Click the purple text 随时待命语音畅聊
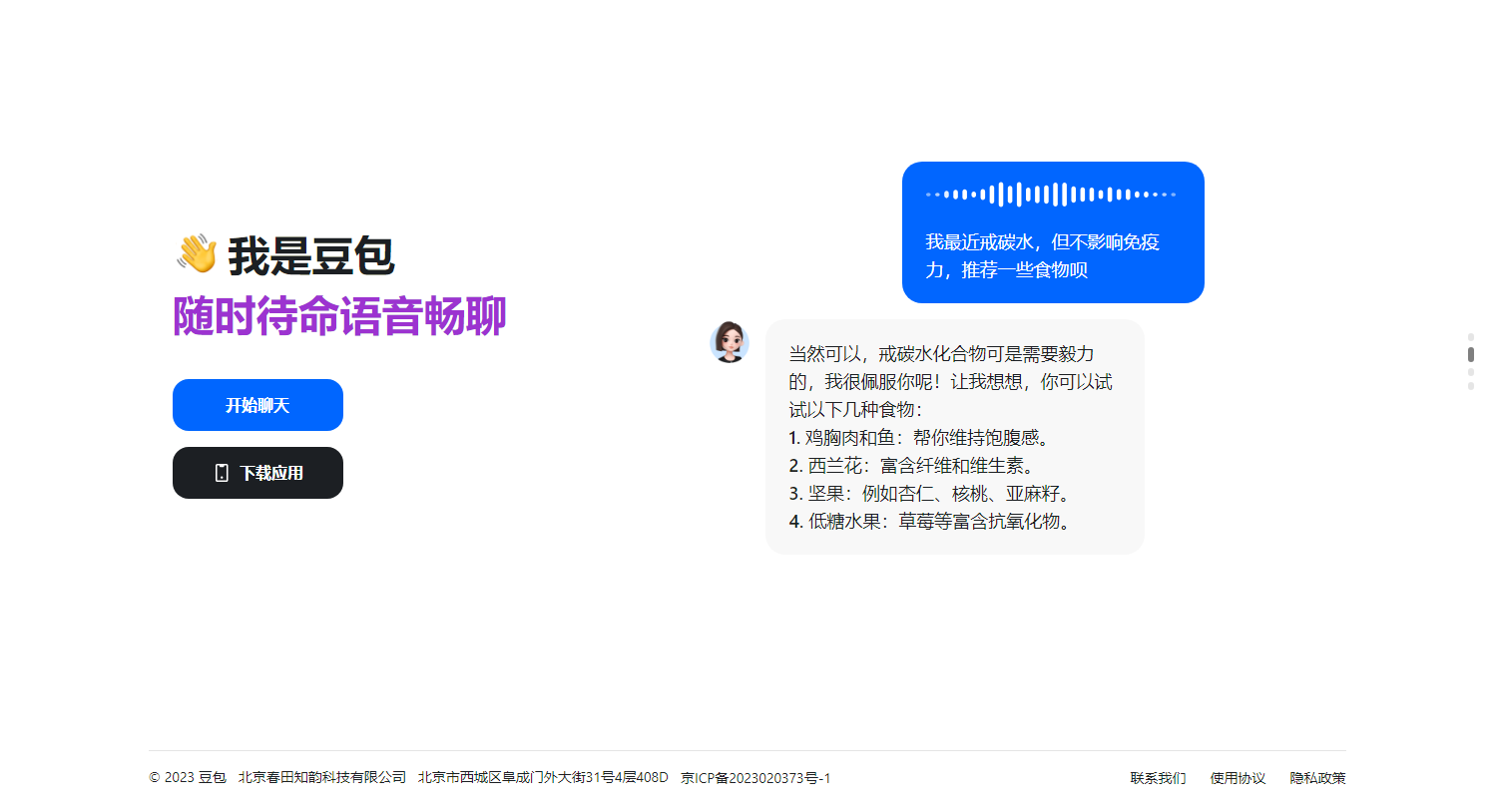1494x812 pixels. coord(339,316)
